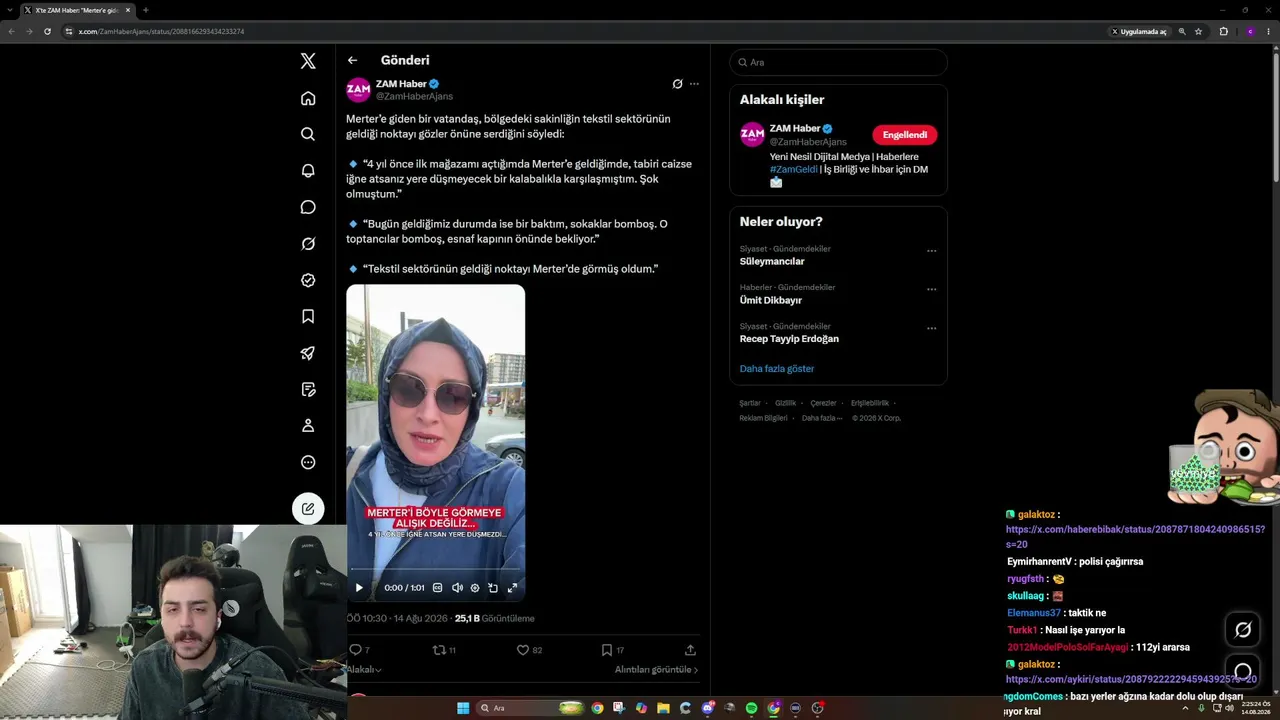Click Alıntıları görüntüle link
The height and width of the screenshot is (720, 1280).
(x=656, y=669)
